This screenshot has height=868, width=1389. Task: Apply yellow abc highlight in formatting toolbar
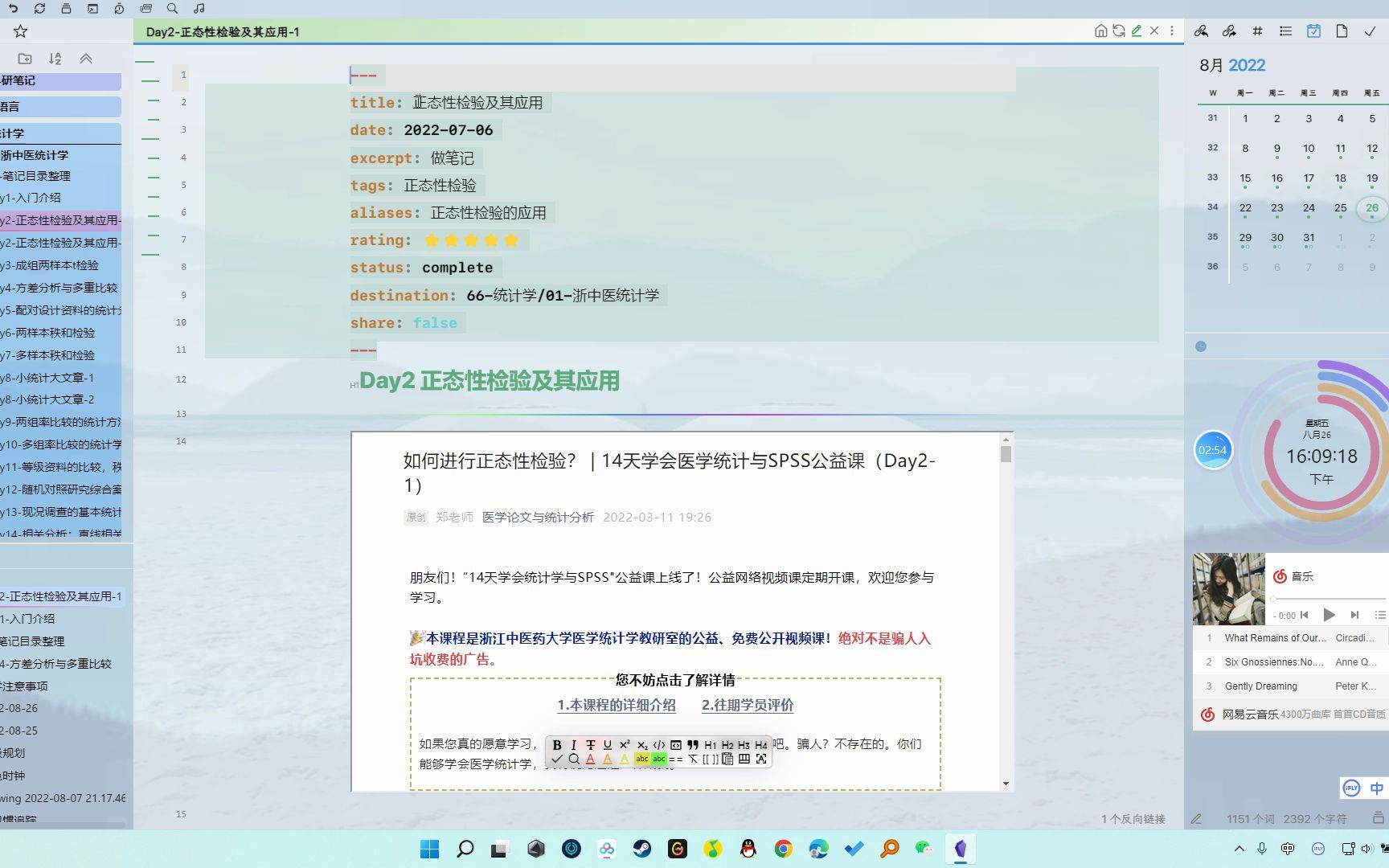point(642,759)
